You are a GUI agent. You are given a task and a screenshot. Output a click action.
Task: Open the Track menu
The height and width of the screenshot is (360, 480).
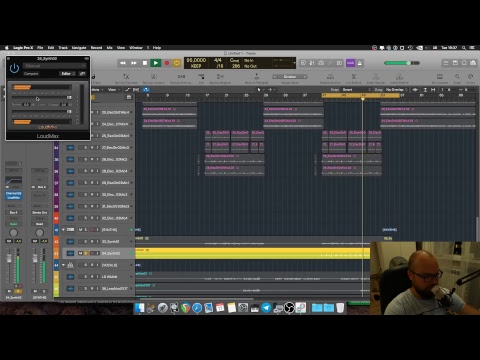click(63, 48)
